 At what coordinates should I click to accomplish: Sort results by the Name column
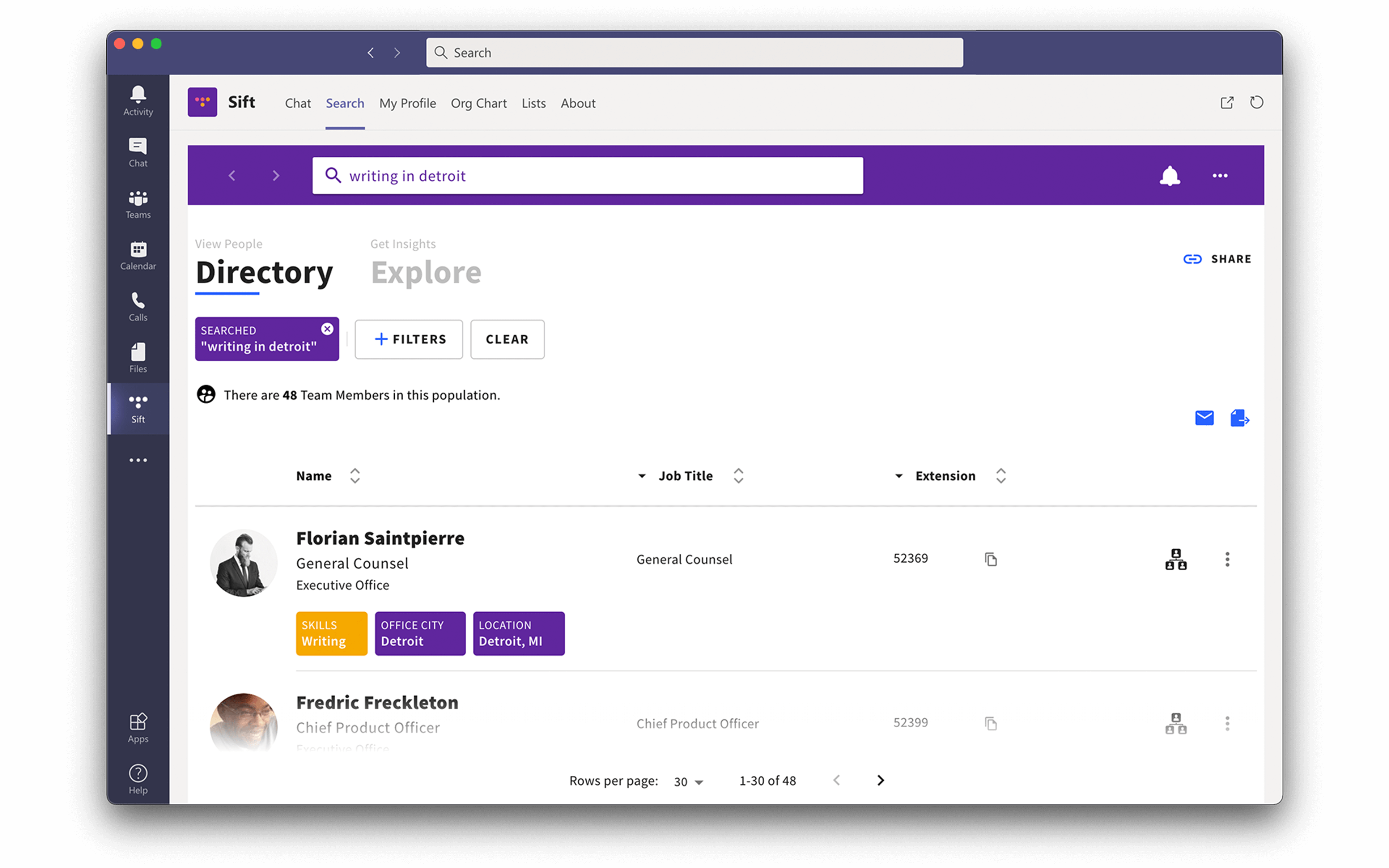[355, 475]
